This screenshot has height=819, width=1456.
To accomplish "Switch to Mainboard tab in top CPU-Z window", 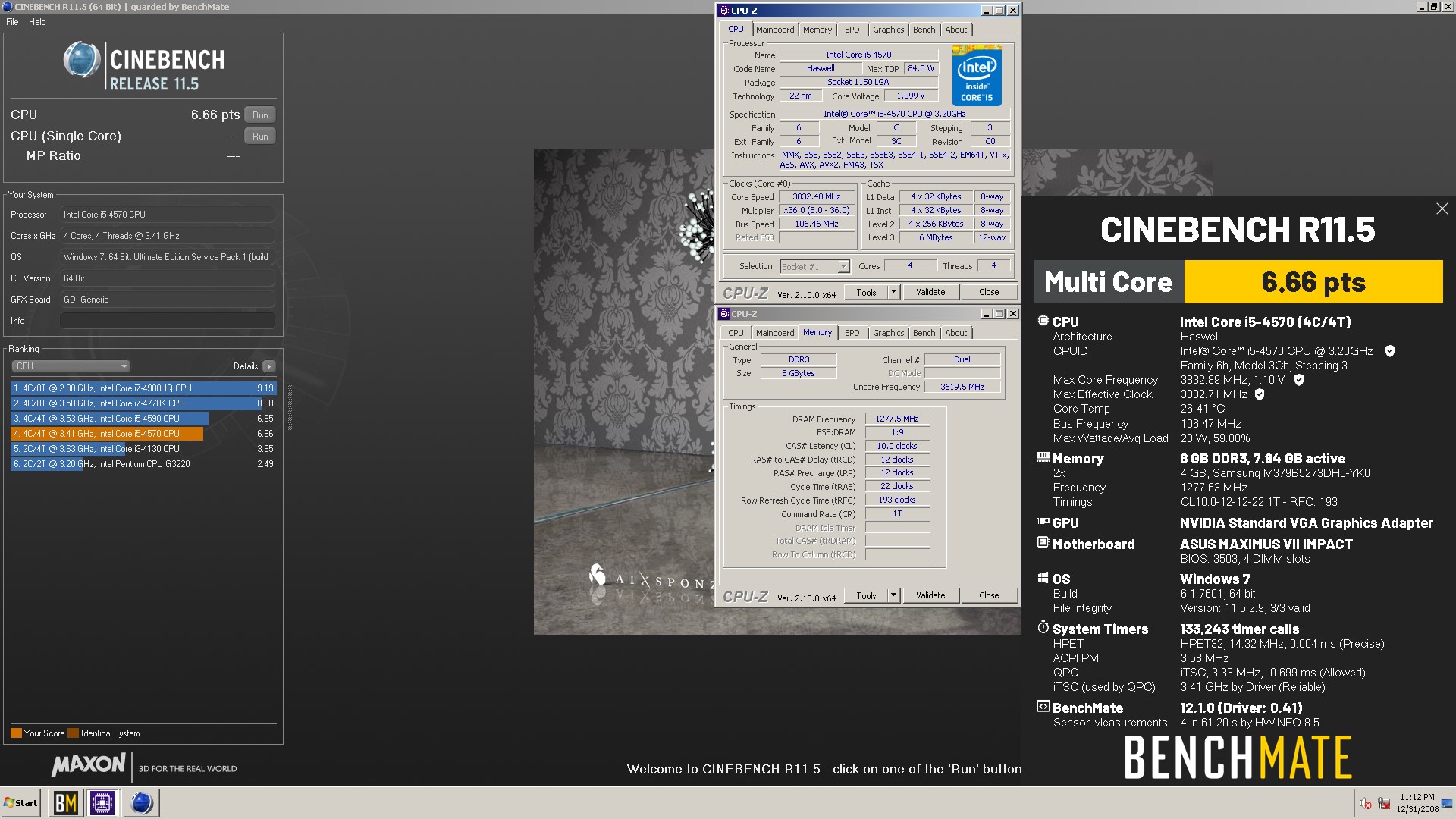I will coord(775,30).
